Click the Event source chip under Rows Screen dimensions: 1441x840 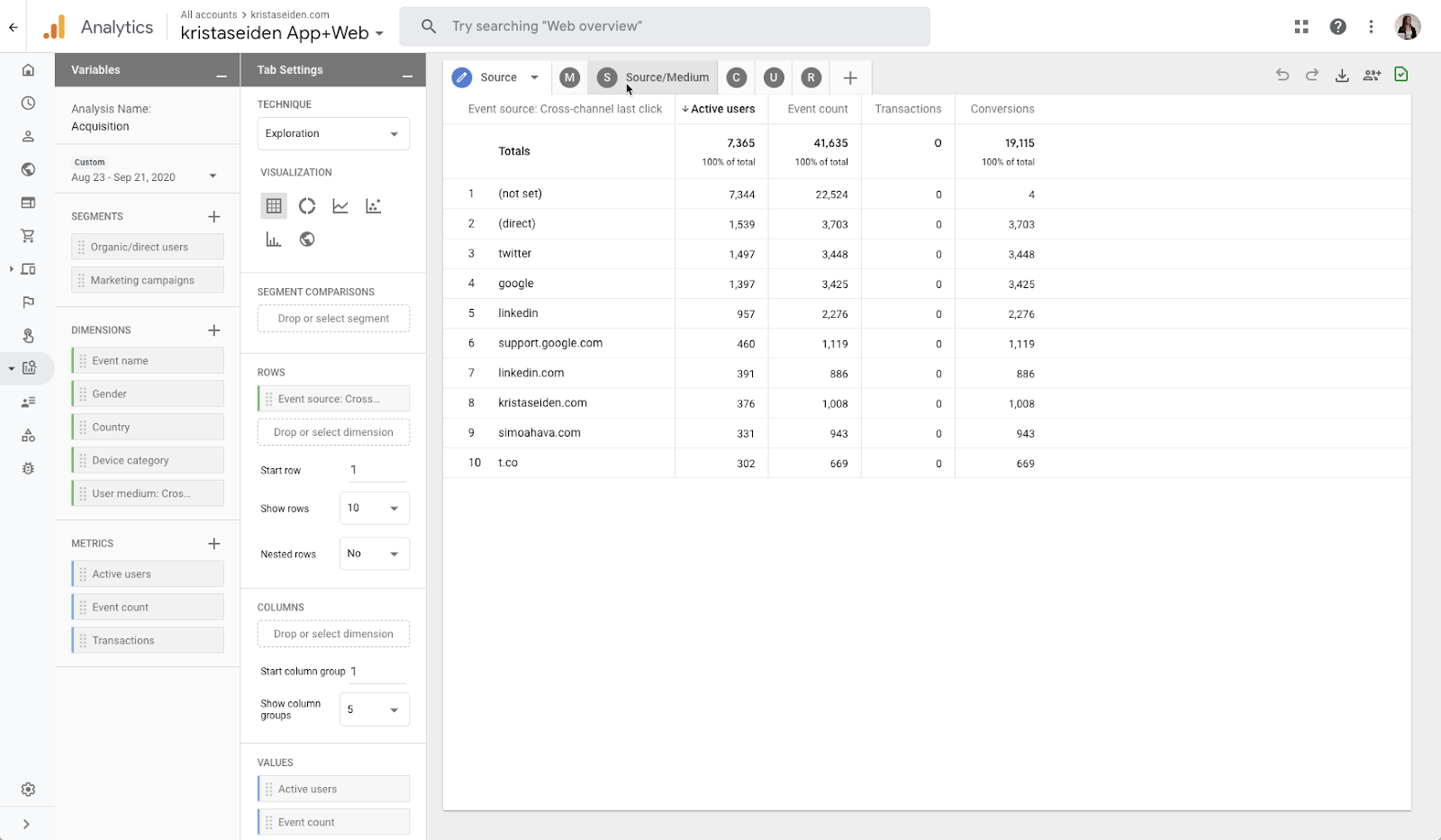[x=333, y=399]
